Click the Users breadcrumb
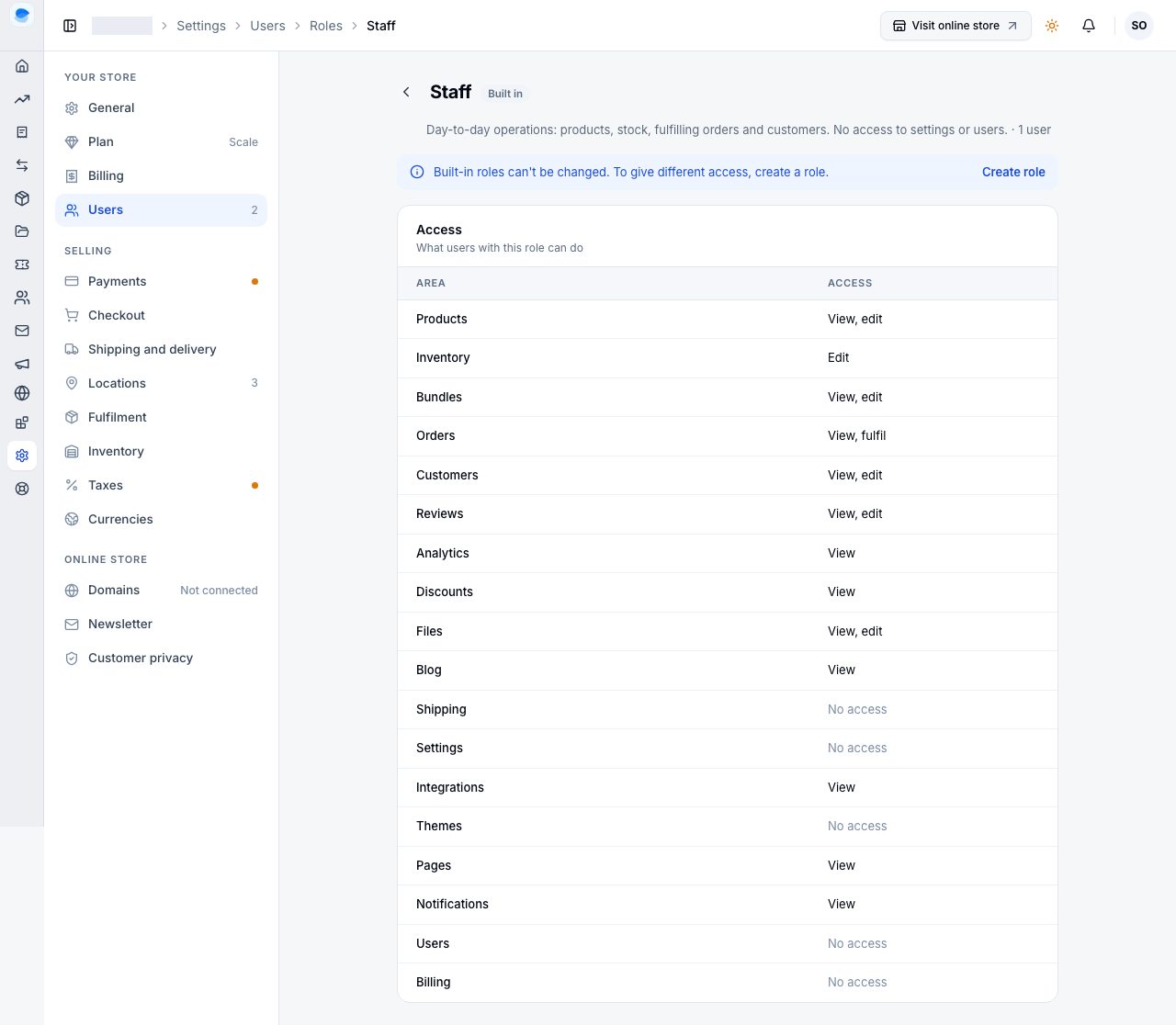Viewport: 1176px width, 1025px height. click(x=267, y=26)
